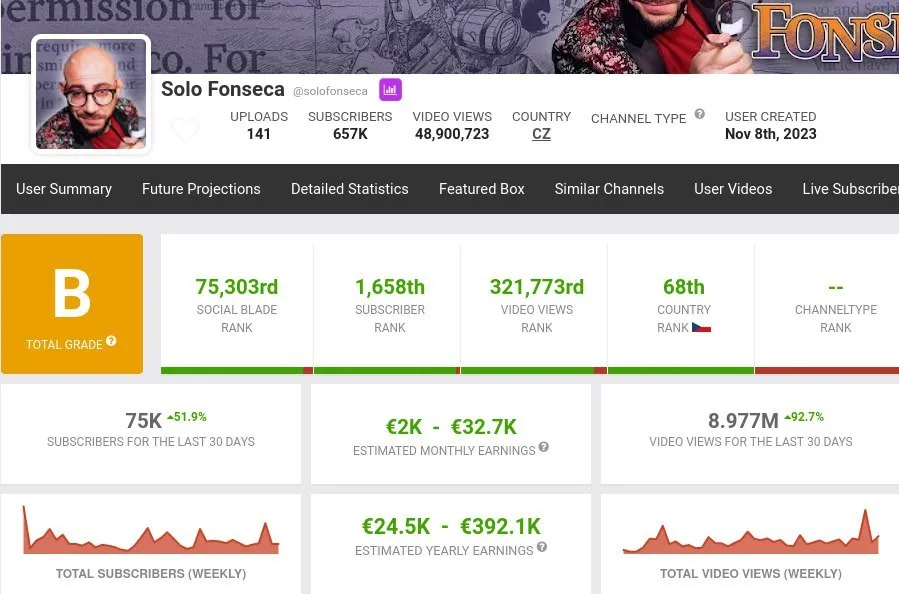Click the @solofonseca username handle
Image resolution: width=899 pixels, height=594 pixels.
click(x=330, y=90)
